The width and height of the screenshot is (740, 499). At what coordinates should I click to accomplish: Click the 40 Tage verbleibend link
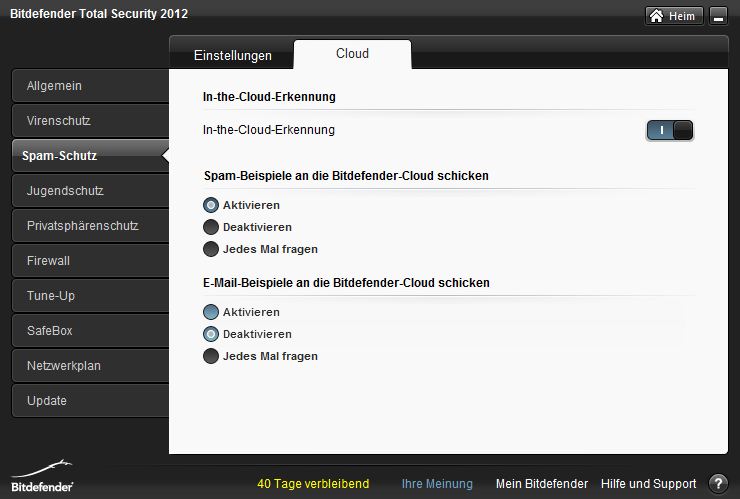[x=313, y=483]
